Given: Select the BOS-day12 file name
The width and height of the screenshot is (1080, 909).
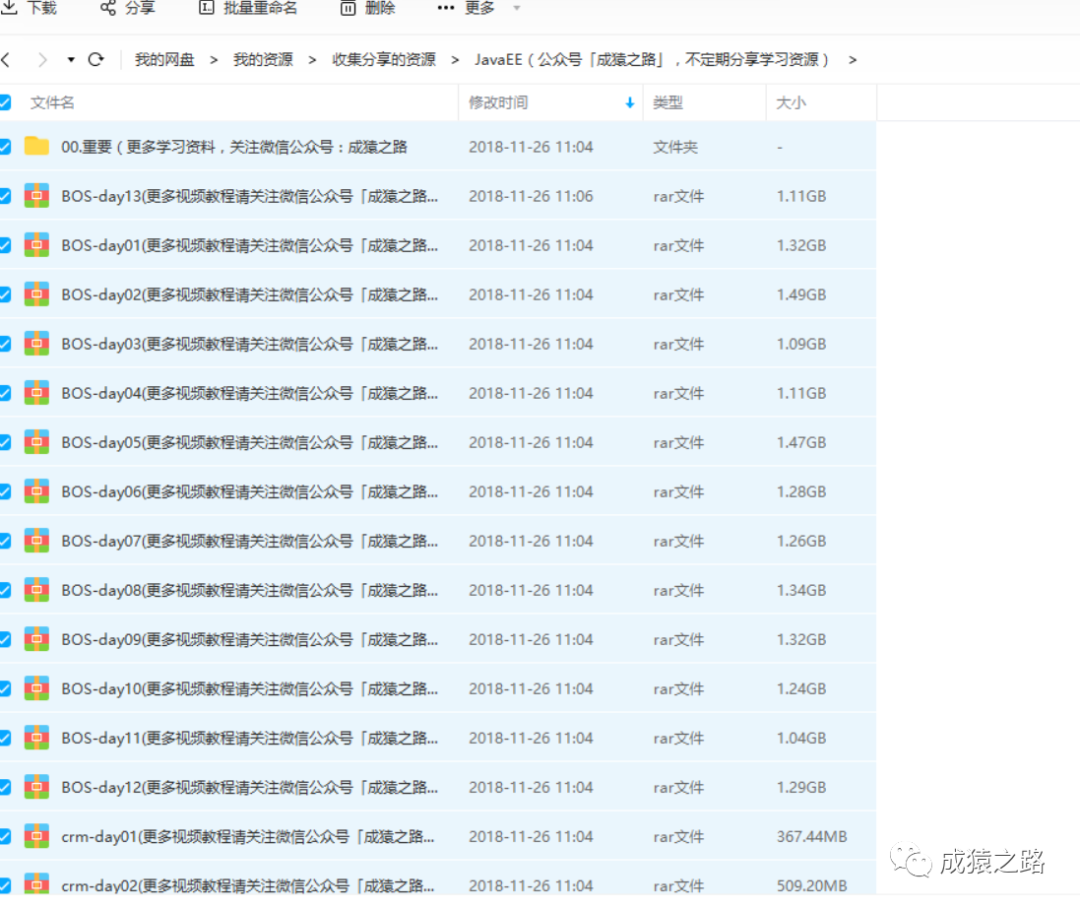Looking at the screenshot, I should 249,787.
